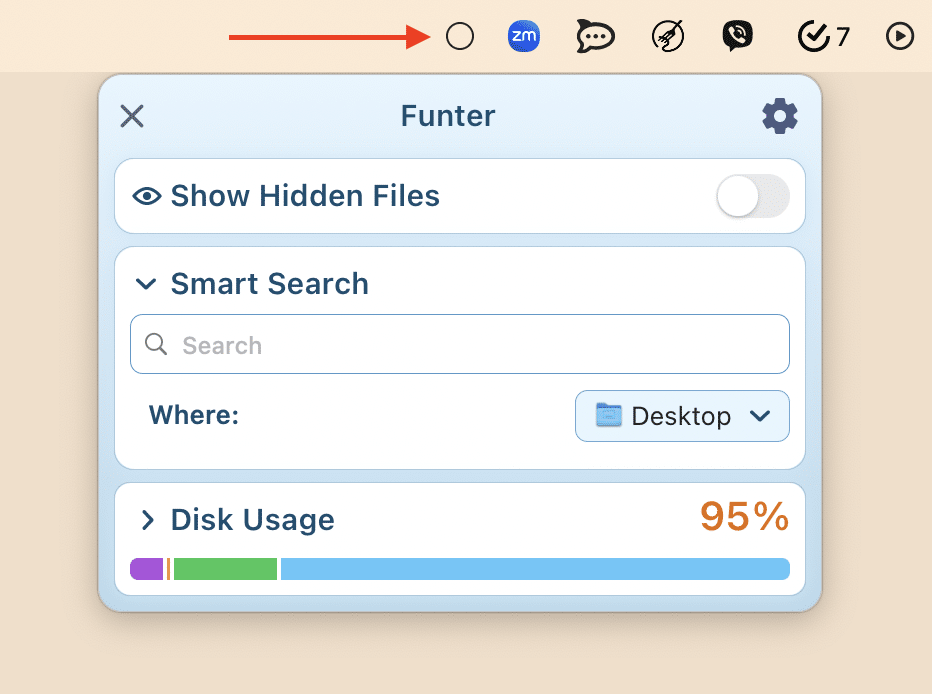Click the blue disk usage segment

pos(535,569)
